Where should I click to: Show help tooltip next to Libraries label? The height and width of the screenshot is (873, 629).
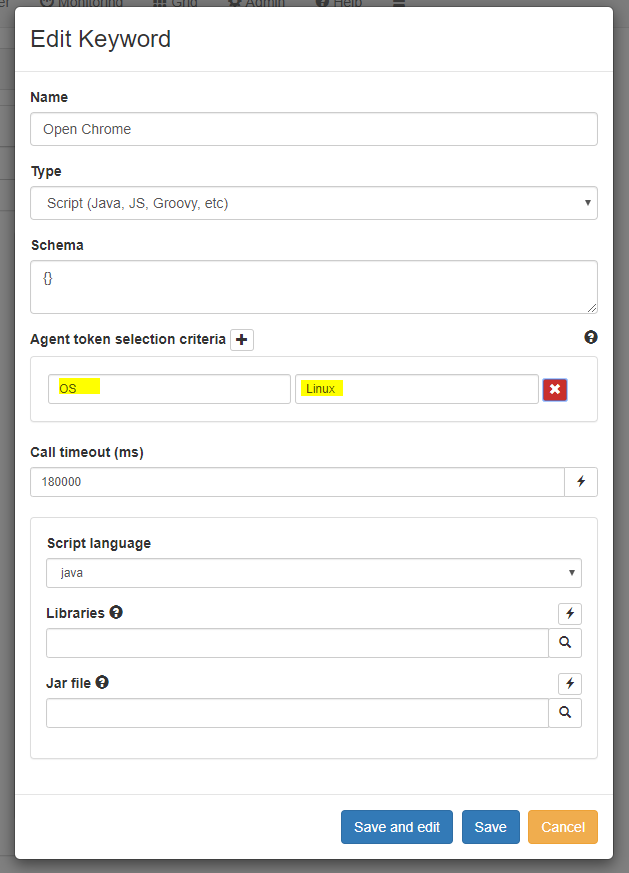pos(116,612)
